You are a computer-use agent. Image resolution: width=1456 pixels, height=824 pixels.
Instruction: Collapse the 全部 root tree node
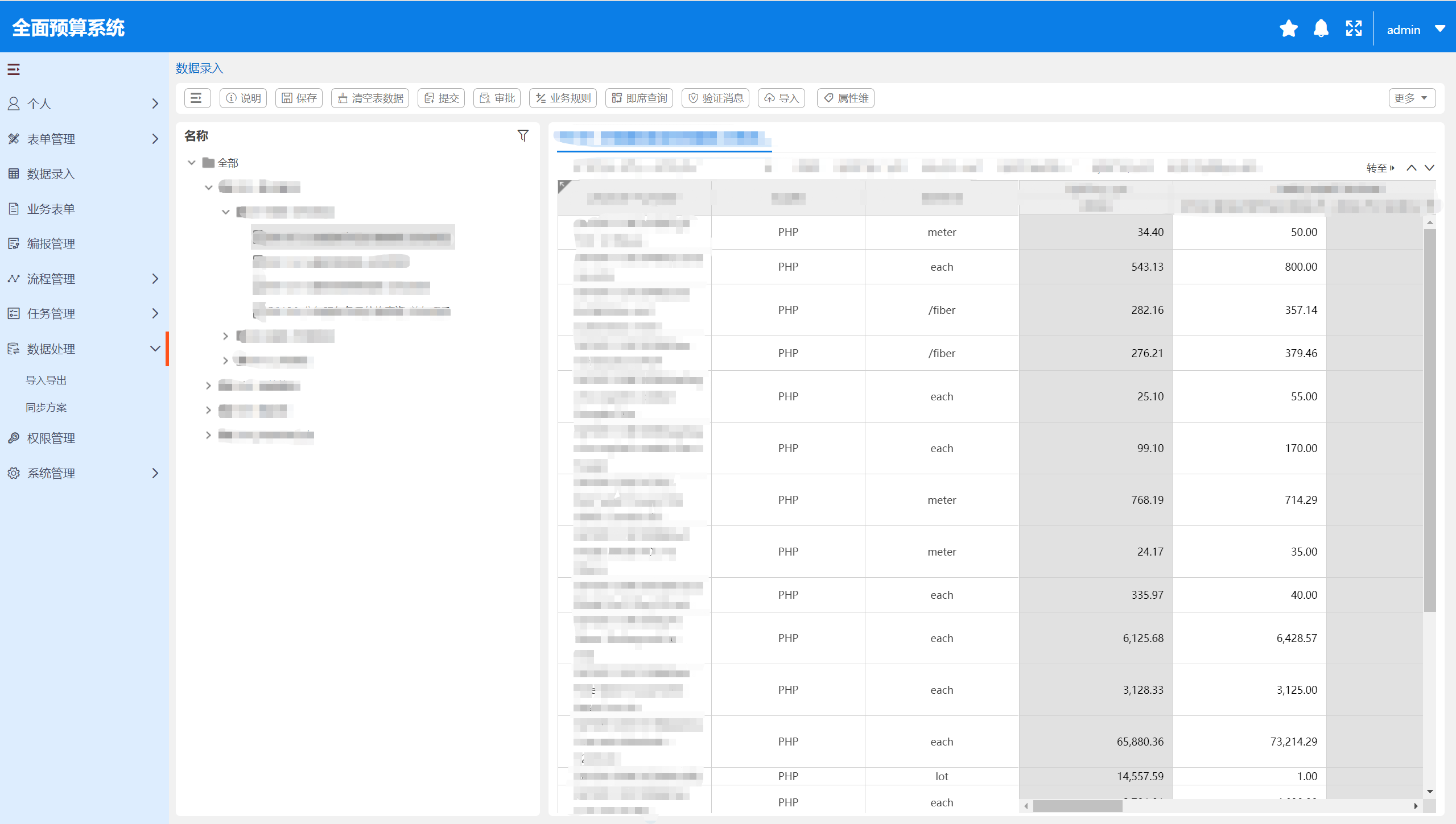[x=192, y=163]
